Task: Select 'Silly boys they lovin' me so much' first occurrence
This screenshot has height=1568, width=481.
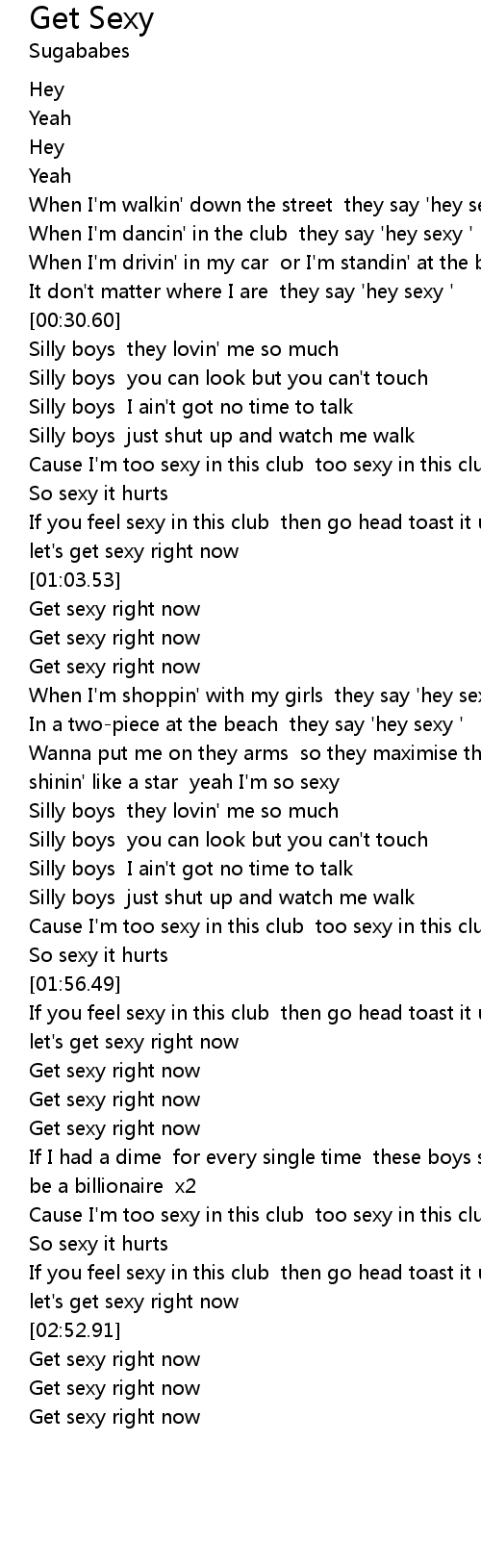Action: tap(184, 349)
